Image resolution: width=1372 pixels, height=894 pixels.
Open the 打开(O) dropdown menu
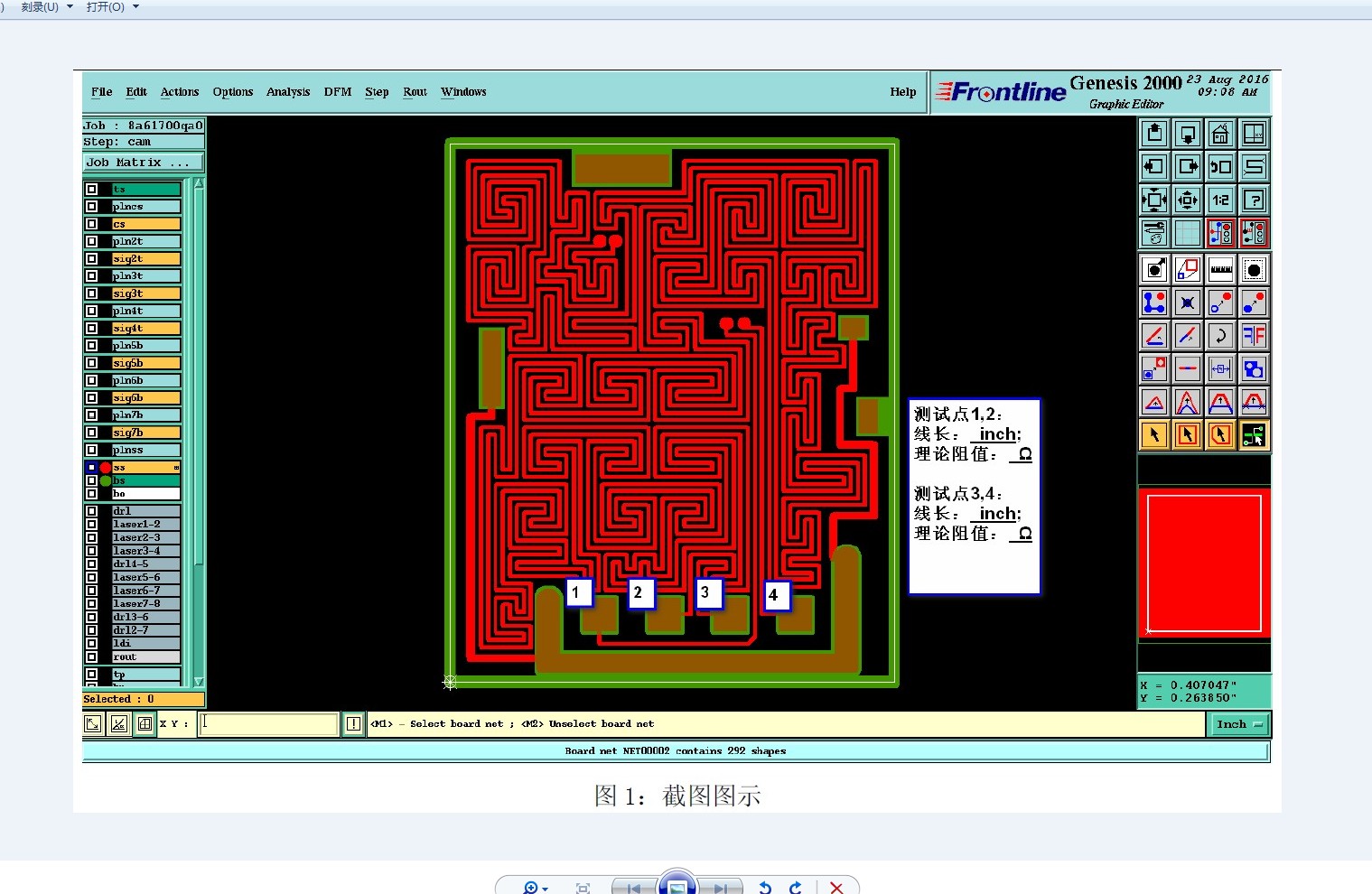click(113, 6)
